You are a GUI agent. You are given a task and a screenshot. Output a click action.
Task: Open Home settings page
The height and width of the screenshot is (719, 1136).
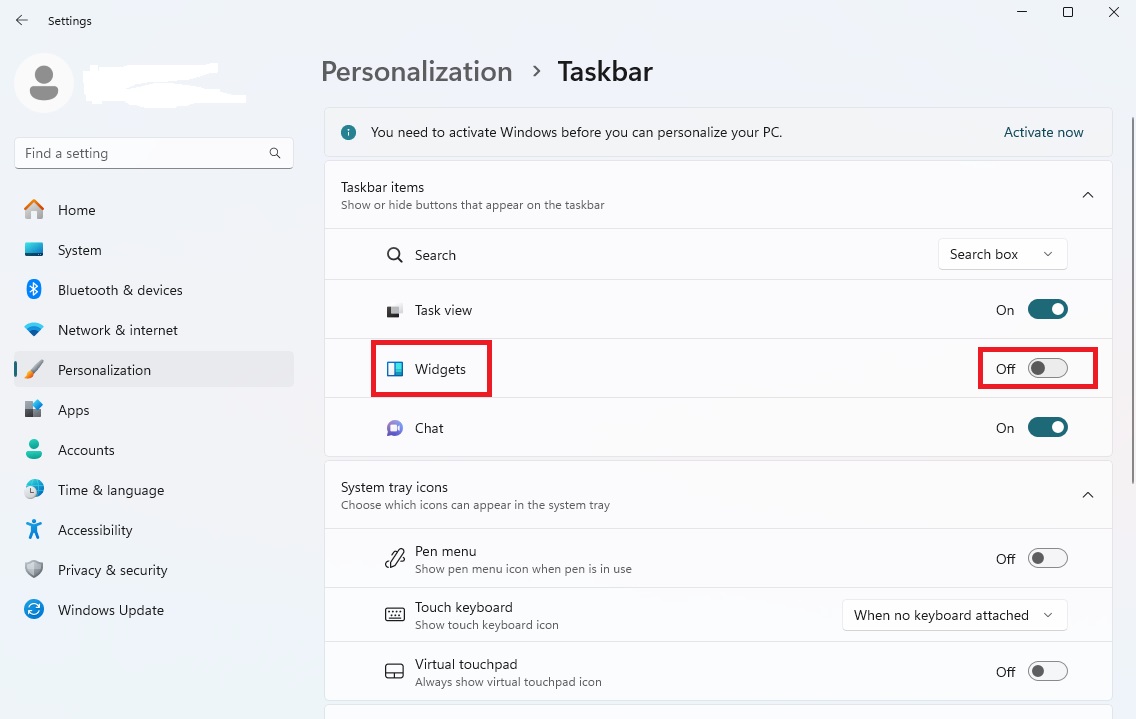[154, 209]
